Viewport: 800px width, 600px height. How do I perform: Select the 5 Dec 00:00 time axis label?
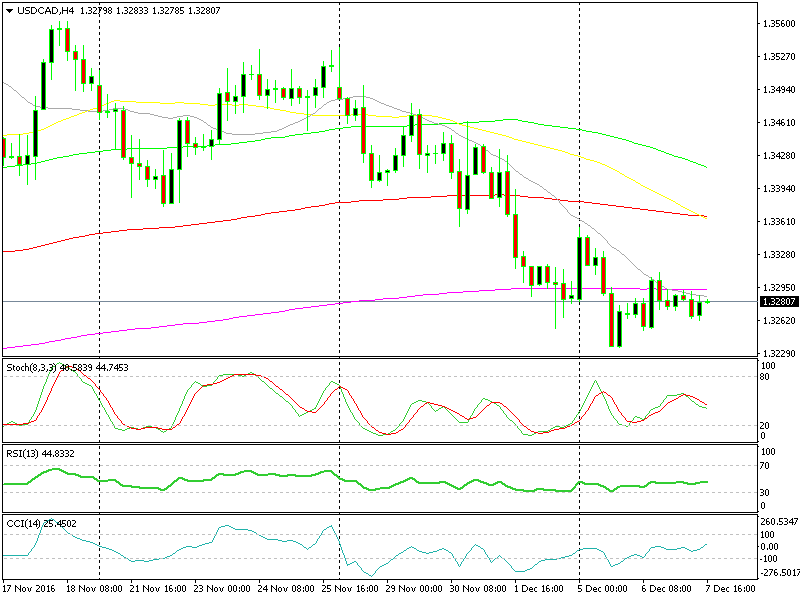tap(603, 589)
